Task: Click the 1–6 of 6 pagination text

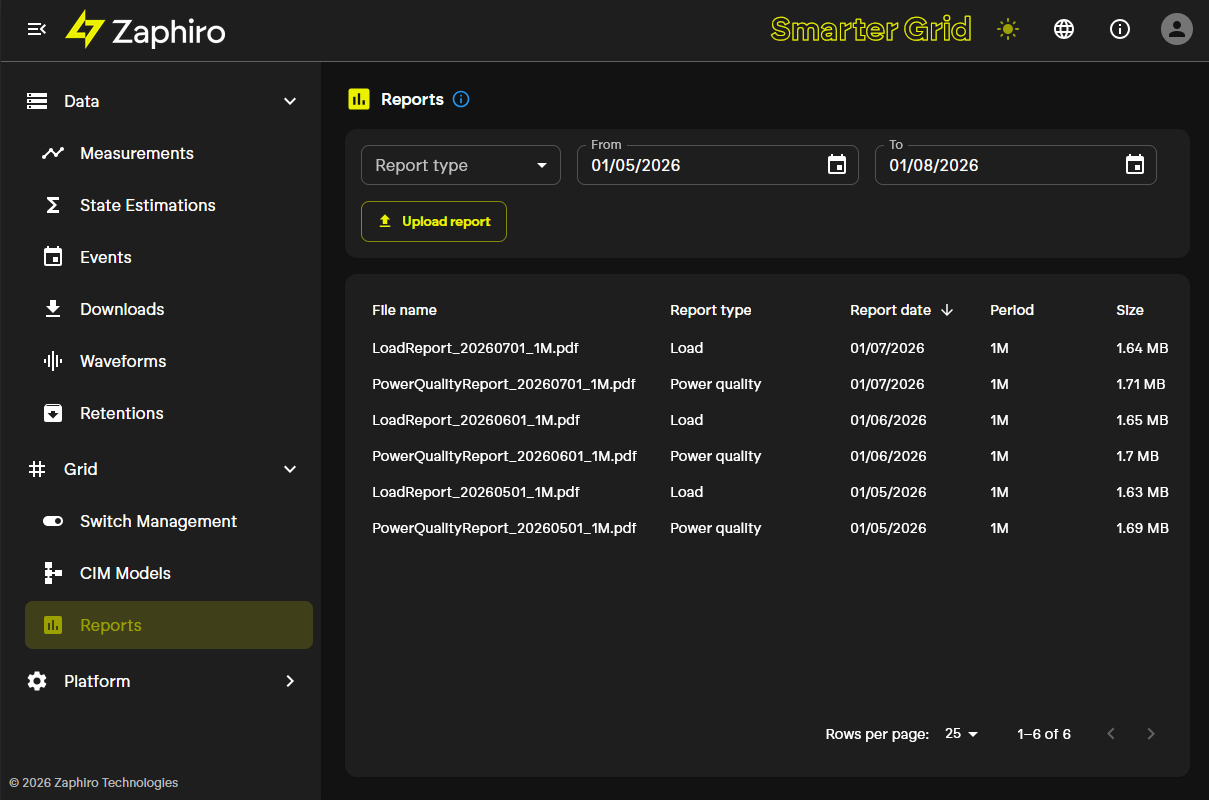Action: pos(1044,734)
